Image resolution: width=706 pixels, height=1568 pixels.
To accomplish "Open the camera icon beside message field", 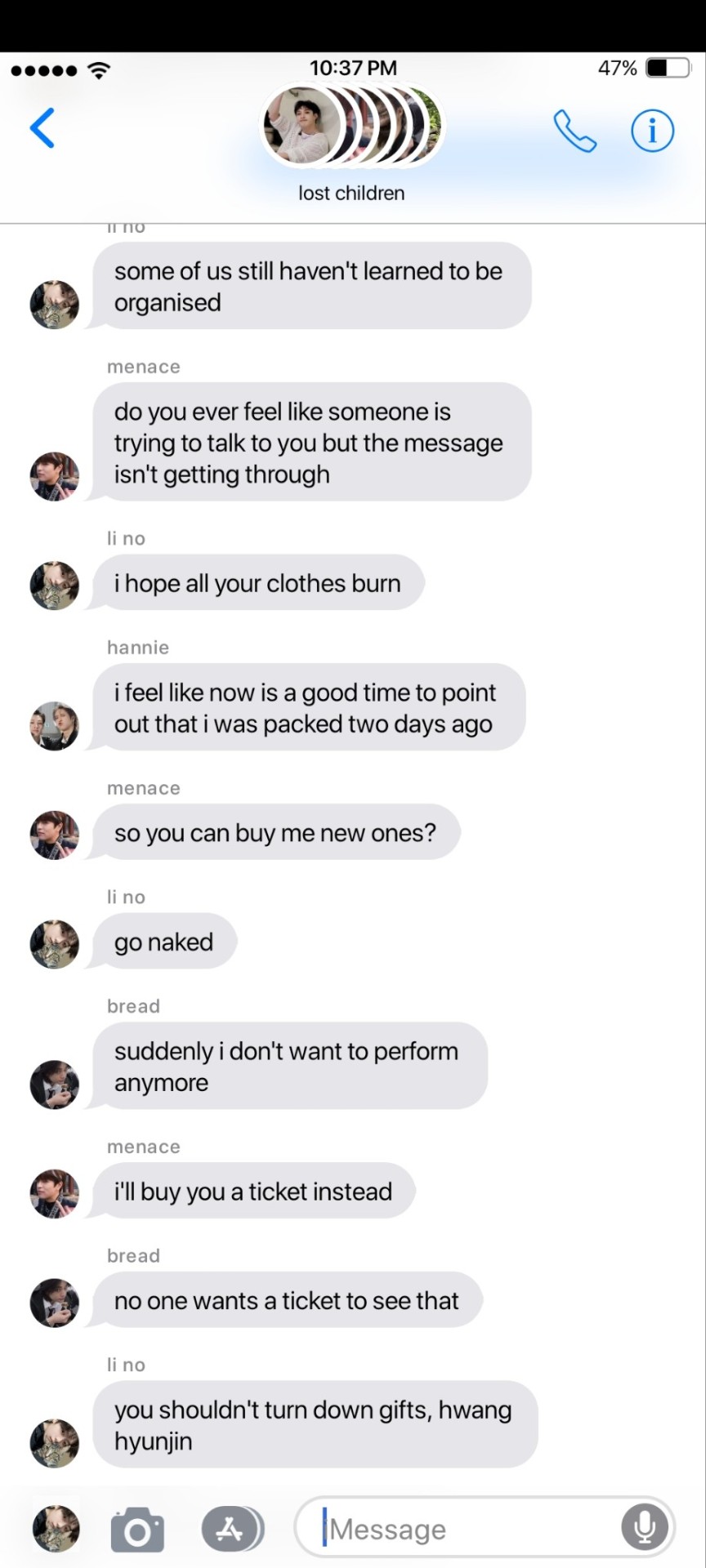I will point(137,1529).
